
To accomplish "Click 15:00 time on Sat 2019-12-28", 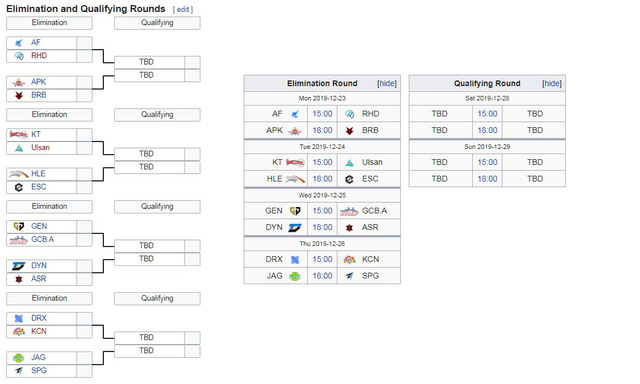I will (487, 114).
